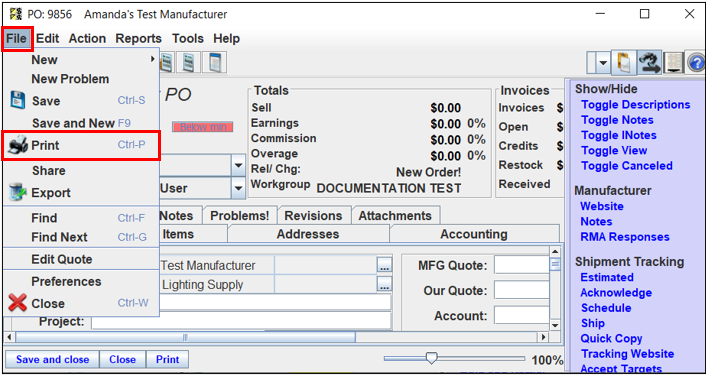Viewport: 706px width, 377px height.
Task: Open the Tools menu
Action: point(188,39)
